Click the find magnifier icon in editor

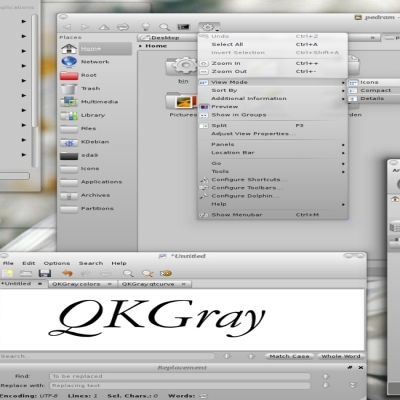pyautogui.click(x=128, y=274)
